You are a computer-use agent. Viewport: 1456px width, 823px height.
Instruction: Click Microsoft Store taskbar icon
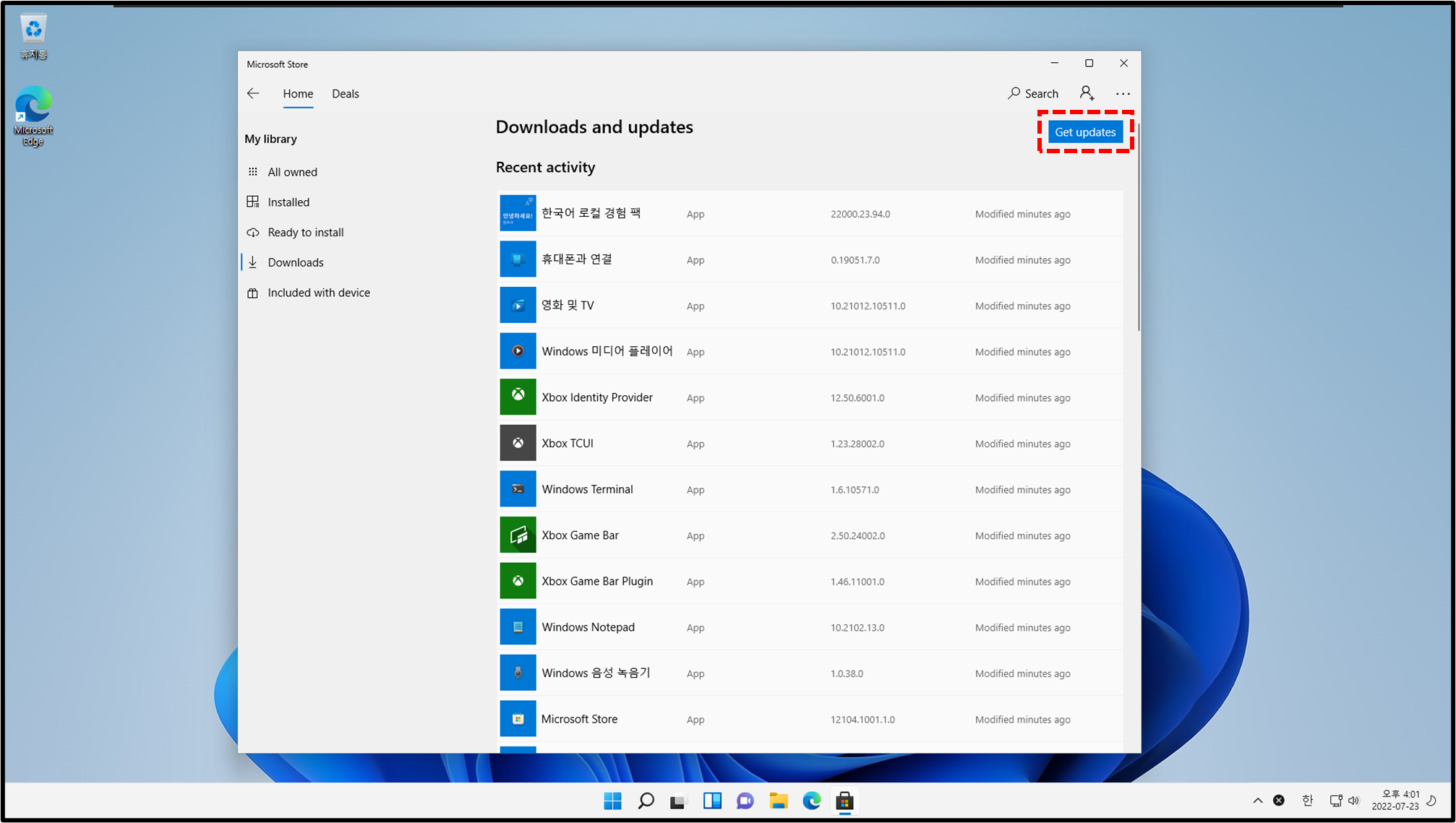(845, 801)
